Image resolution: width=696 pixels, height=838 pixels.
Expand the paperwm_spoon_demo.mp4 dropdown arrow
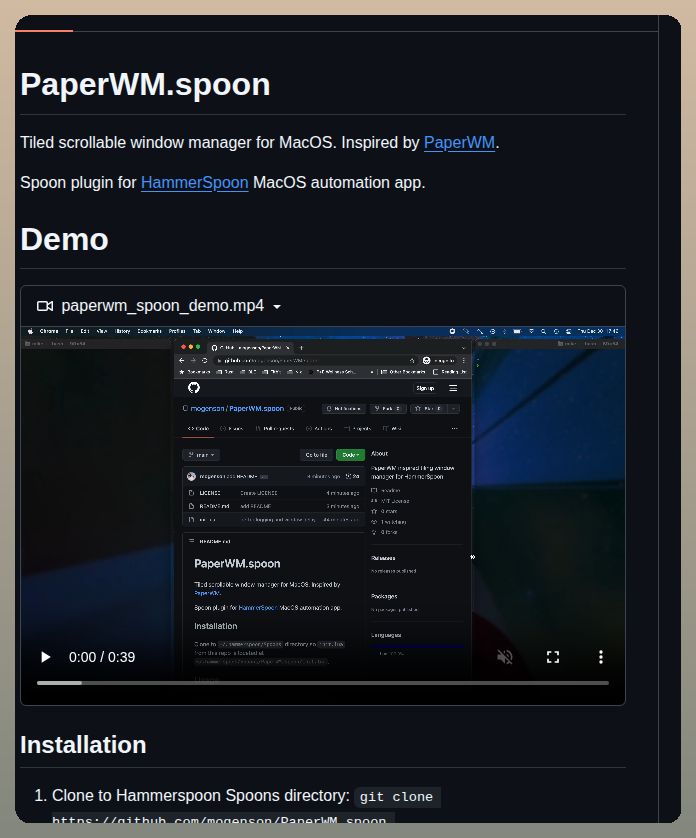[277, 307]
